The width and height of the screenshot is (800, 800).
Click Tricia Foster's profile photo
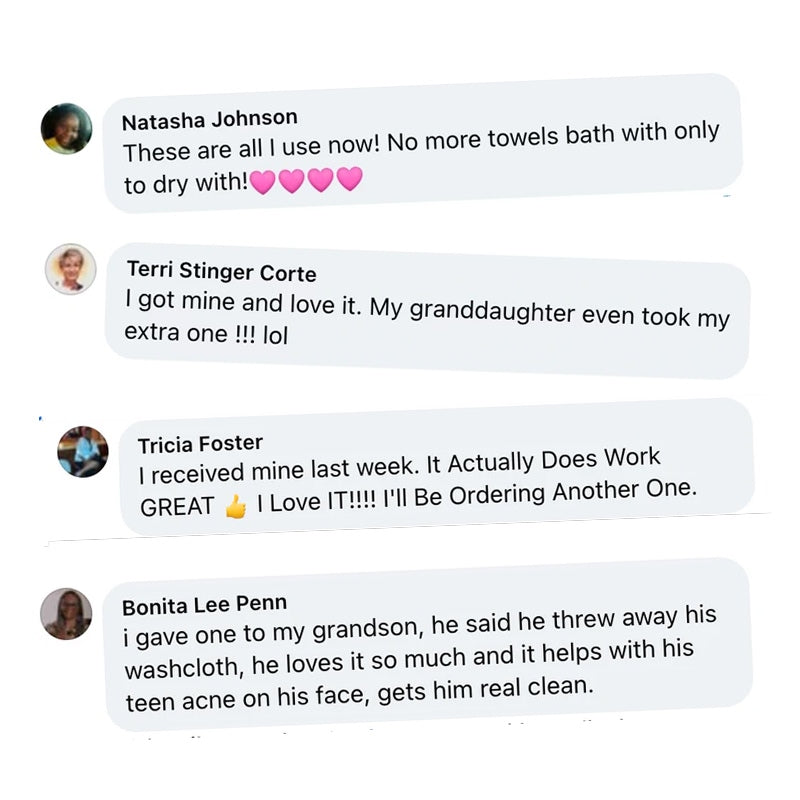pyautogui.click(x=83, y=451)
